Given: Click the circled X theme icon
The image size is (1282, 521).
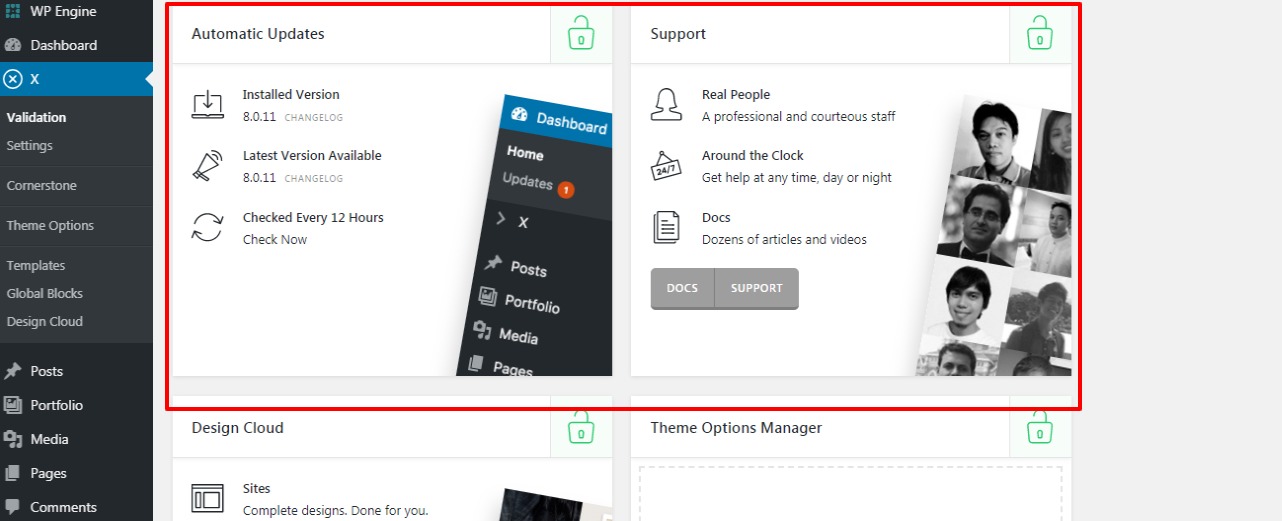Looking at the screenshot, I should (x=13, y=79).
